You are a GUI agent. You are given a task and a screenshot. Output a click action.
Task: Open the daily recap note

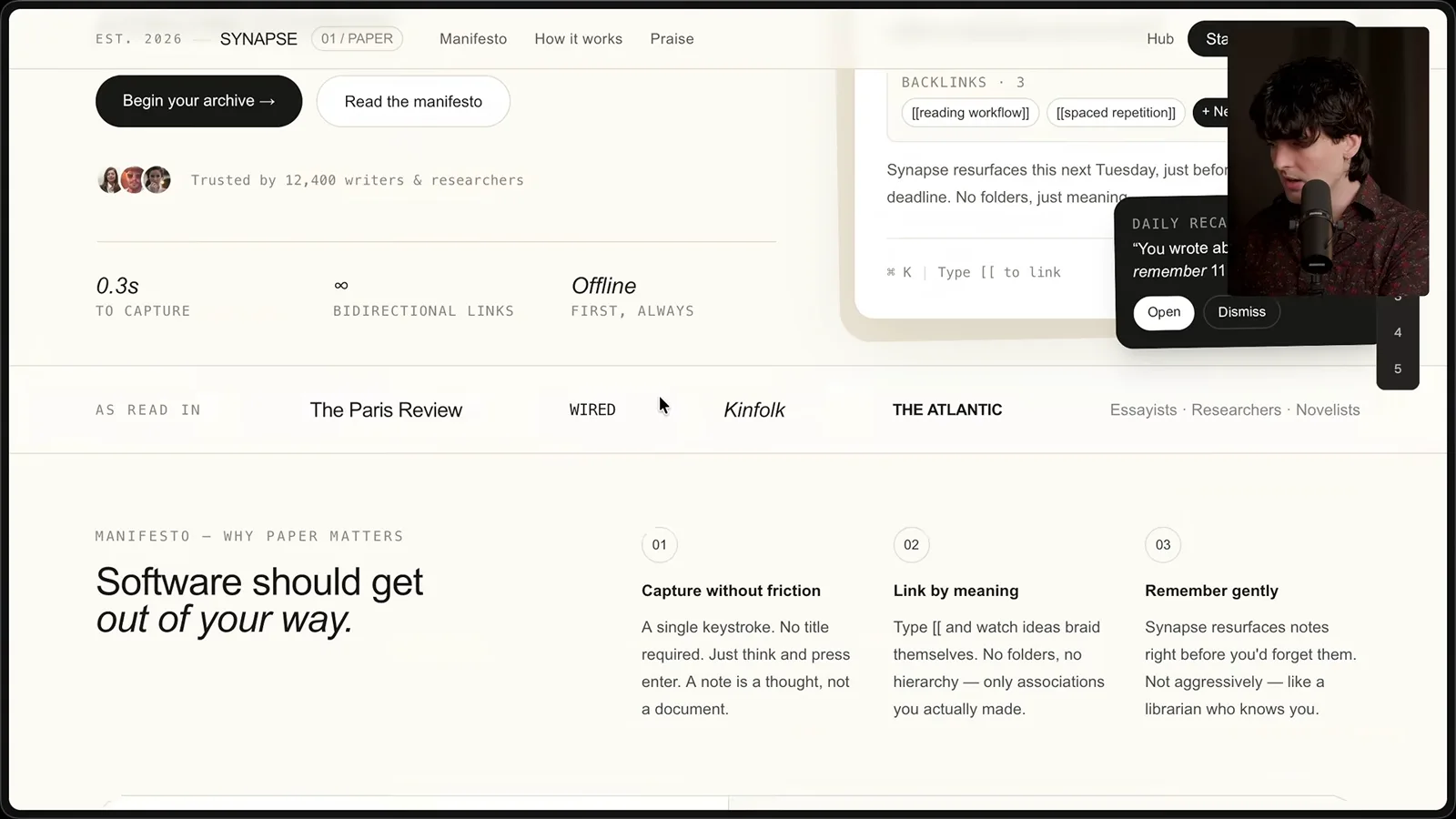1164,312
